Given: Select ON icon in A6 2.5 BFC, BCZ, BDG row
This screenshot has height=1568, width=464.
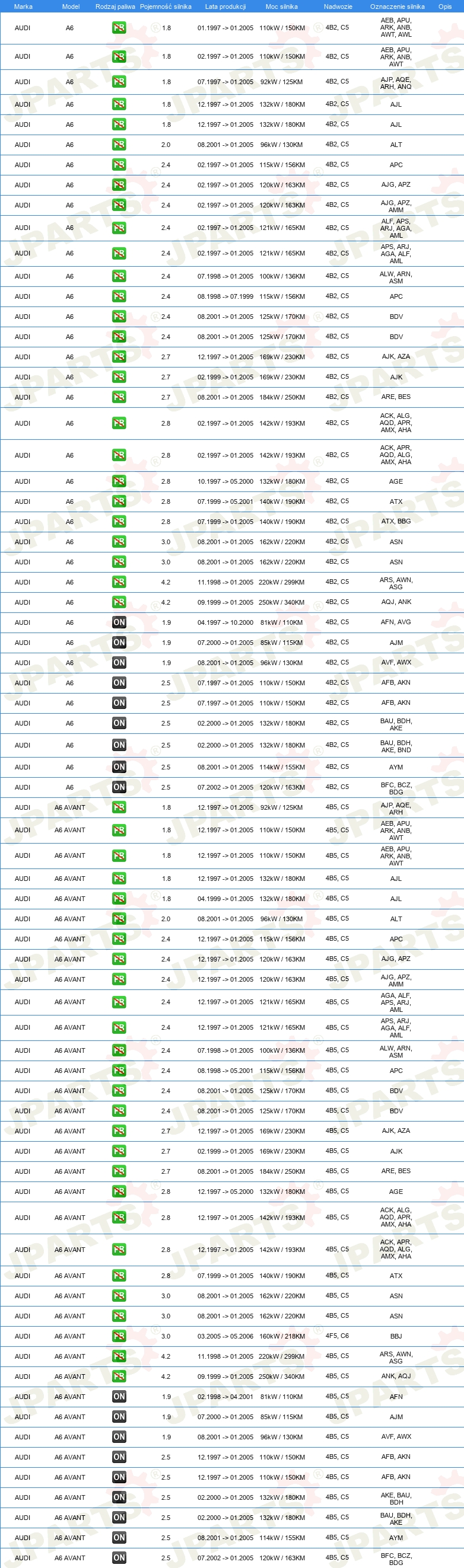Looking at the screenshot, I should (x=119, y=787).
